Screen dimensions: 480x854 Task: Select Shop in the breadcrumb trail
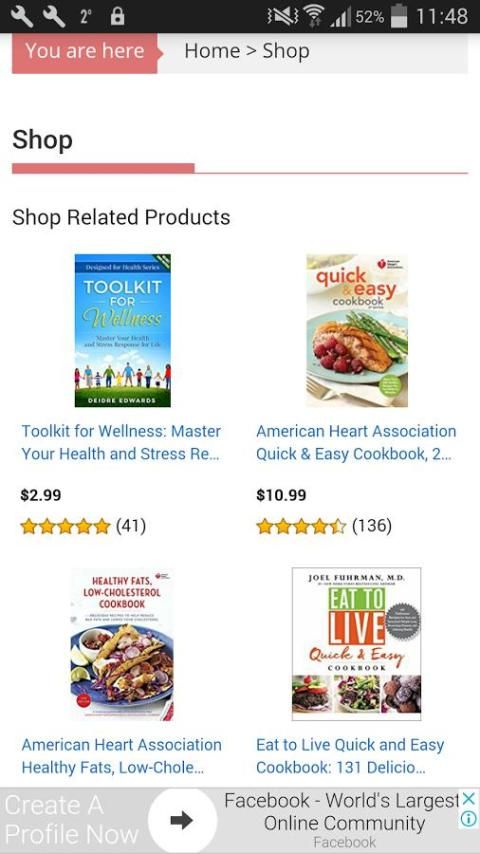coord(286,51)
